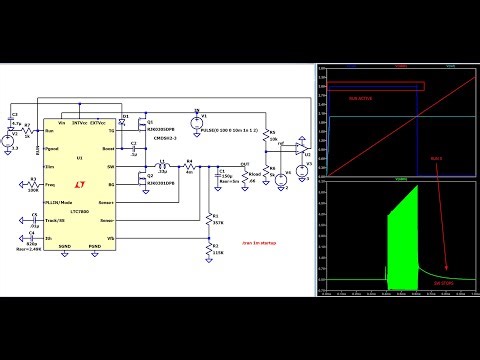Select the D1 diode symbol
Image resolution: width=480 pixels, height=360 pixels.
(x=122, y=123)
